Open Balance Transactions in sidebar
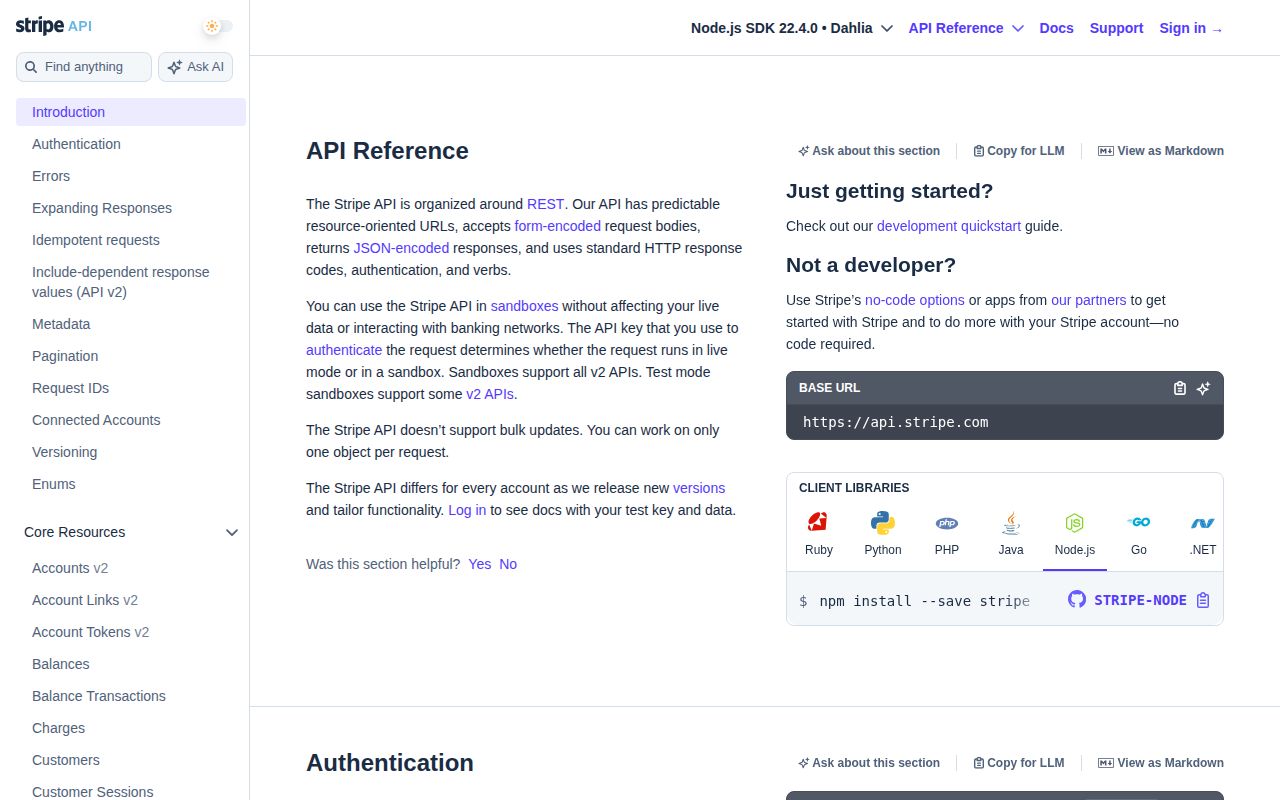The height and width of the screenshot is (800, 1280). click(x=99, y=696)
